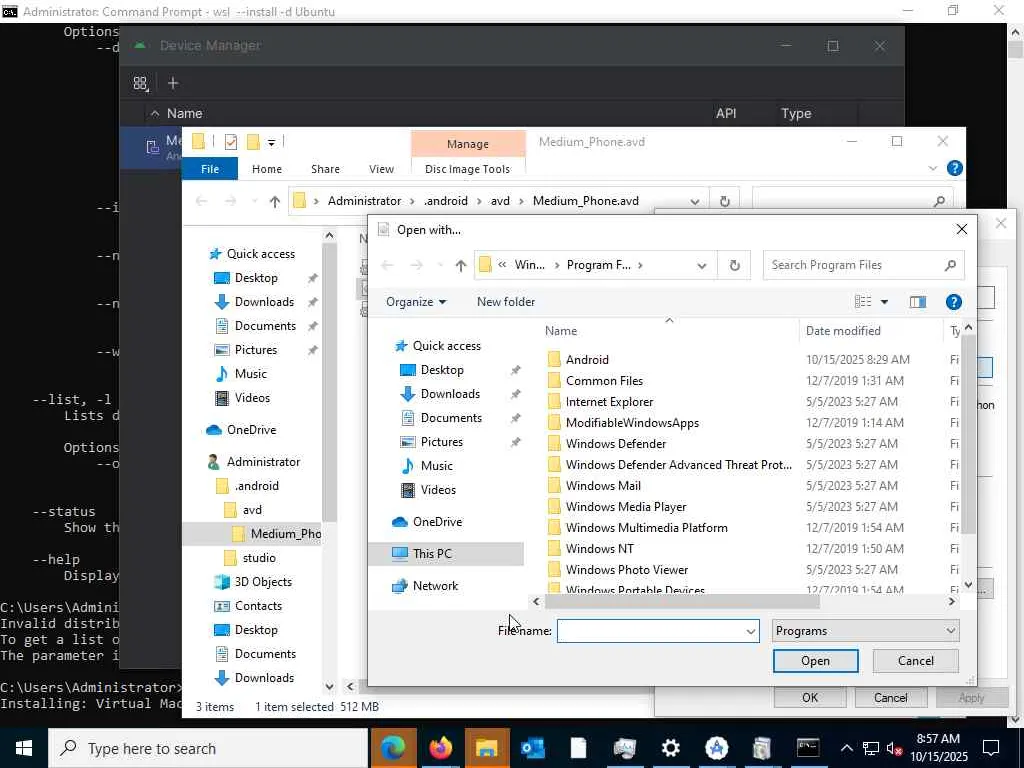Click Cancel in the properties window behind

(x=891, y=697)
